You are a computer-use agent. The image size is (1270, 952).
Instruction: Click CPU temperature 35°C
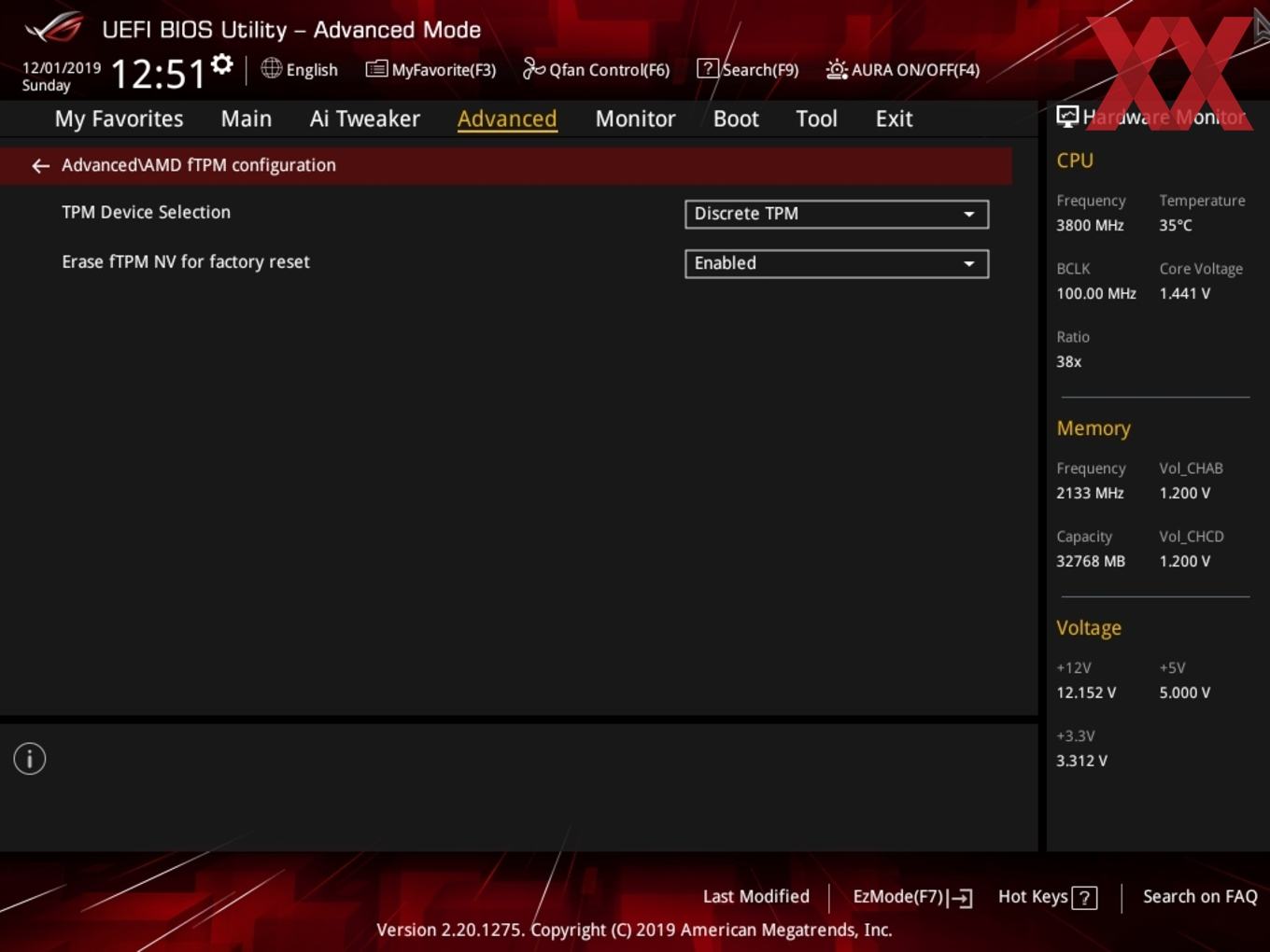click(1176, 225)
